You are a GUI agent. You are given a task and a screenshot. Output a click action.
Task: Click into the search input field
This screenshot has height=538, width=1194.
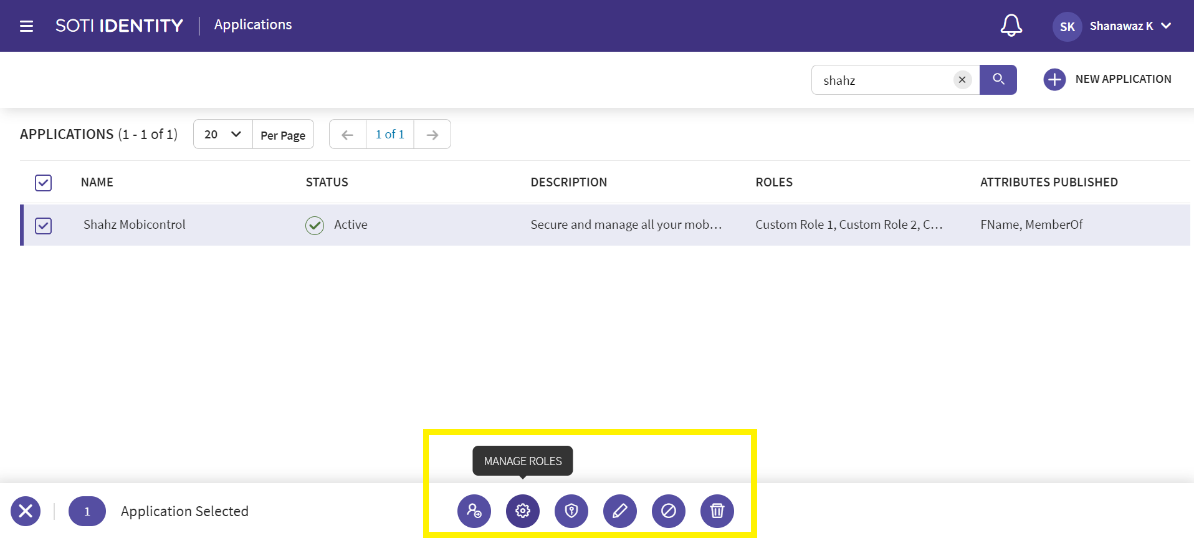pyautogui.click(x=882, y=80)
